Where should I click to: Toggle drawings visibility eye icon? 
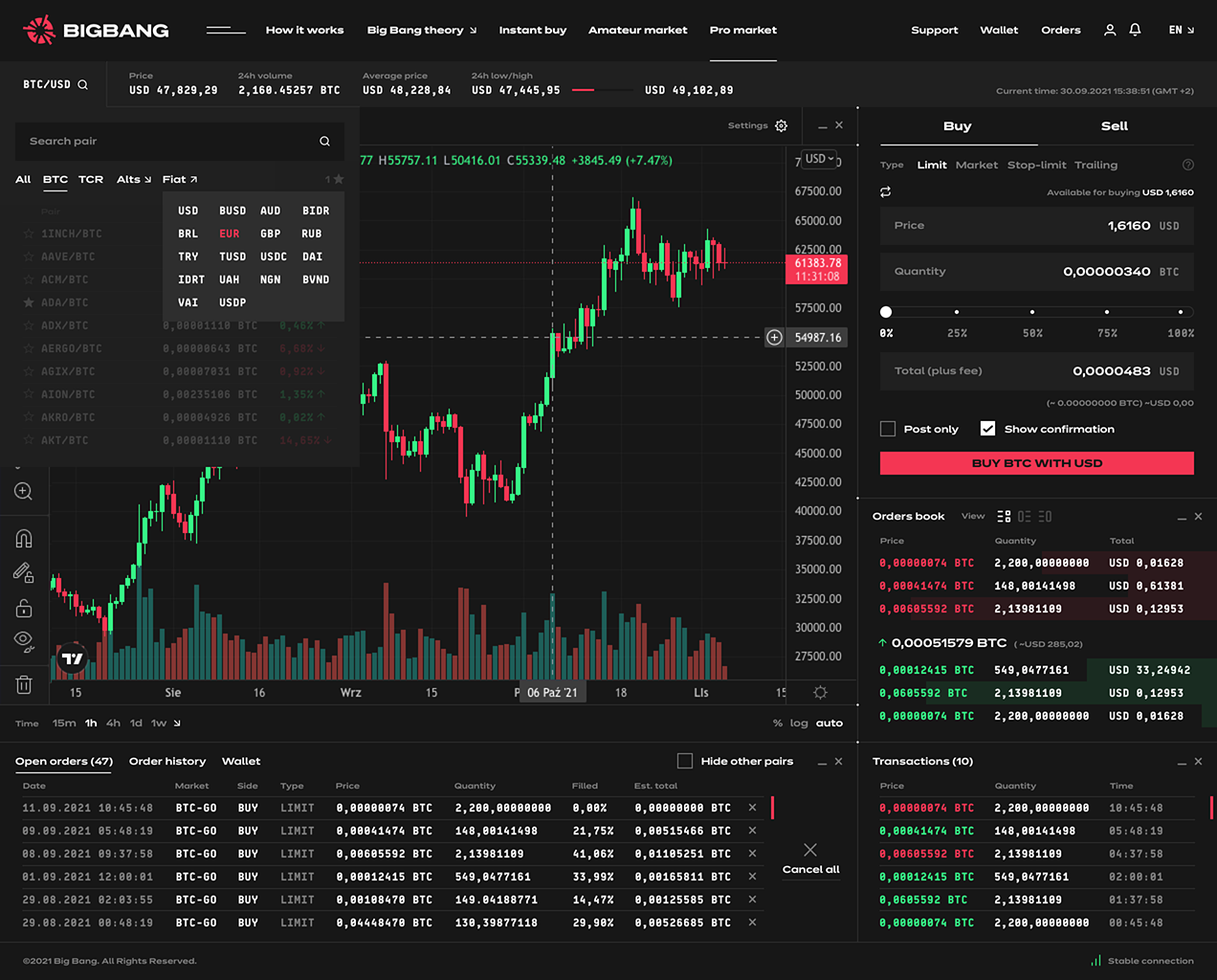pyautogui.click(x=24, y=641)
